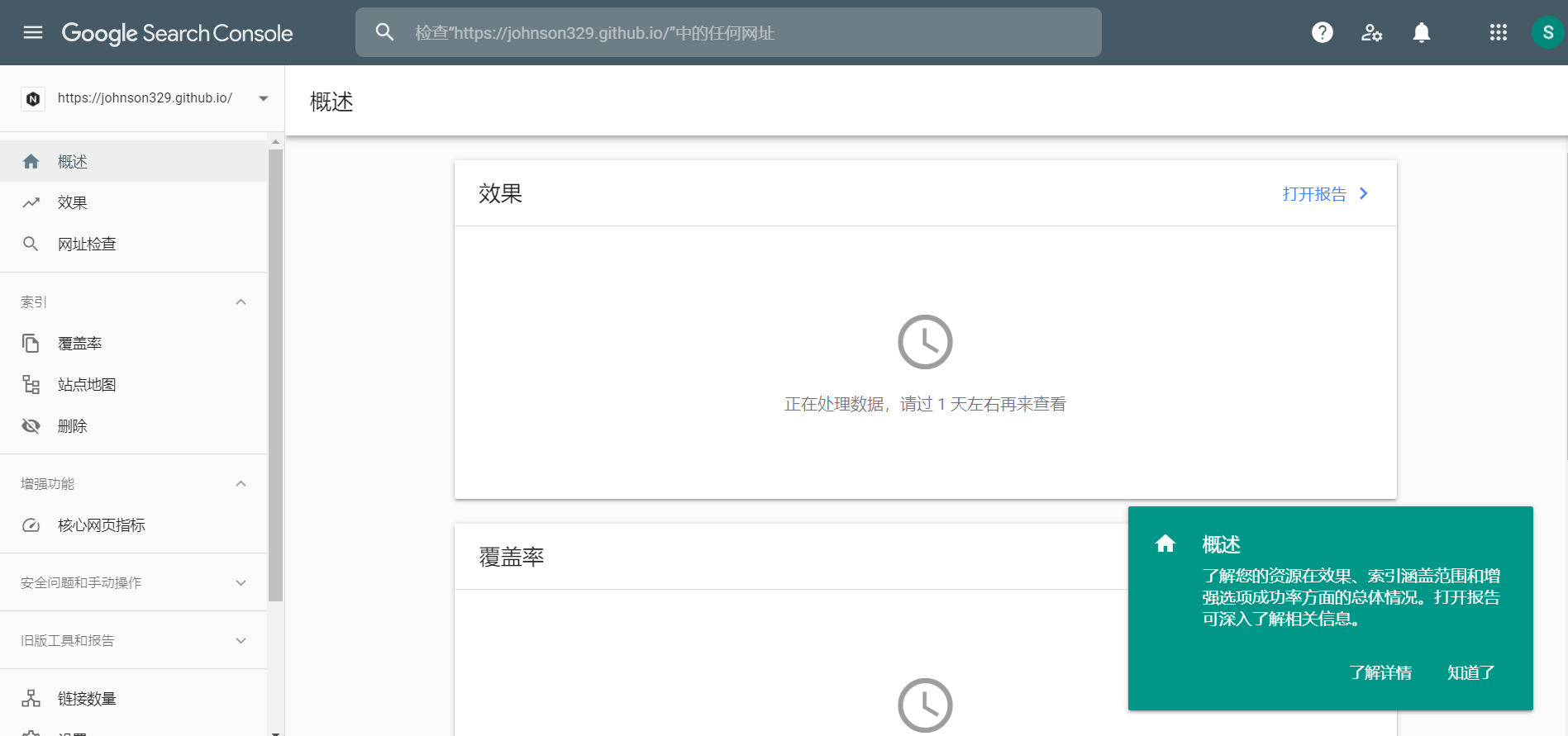The width and height of the screenshot is (1568, 736).
Task: Expand the 安全问题和手动操作 section
Action: coord(241,582)
